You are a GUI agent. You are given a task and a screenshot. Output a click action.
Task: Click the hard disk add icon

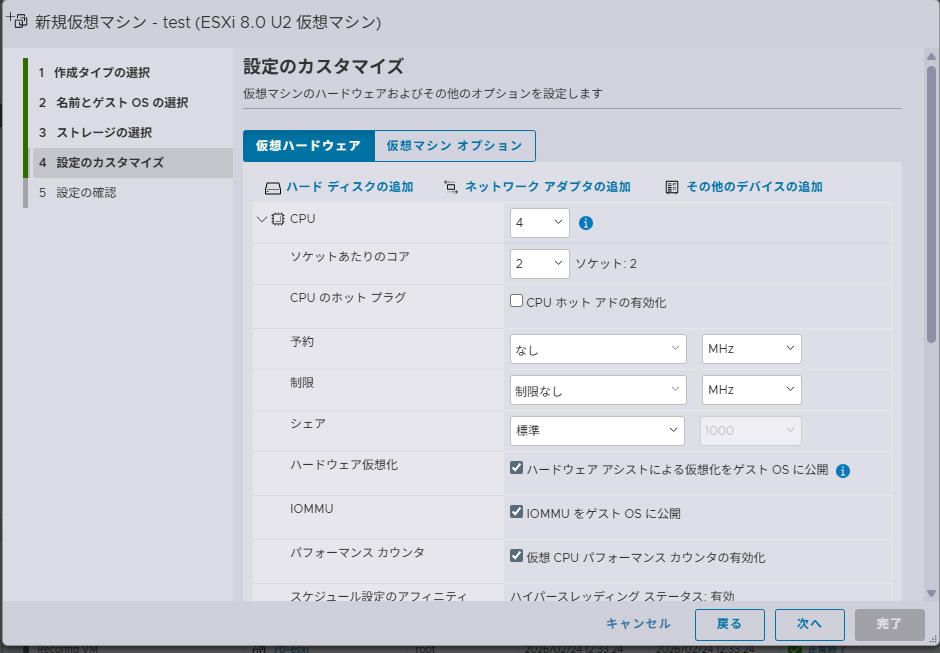[273, 187]
